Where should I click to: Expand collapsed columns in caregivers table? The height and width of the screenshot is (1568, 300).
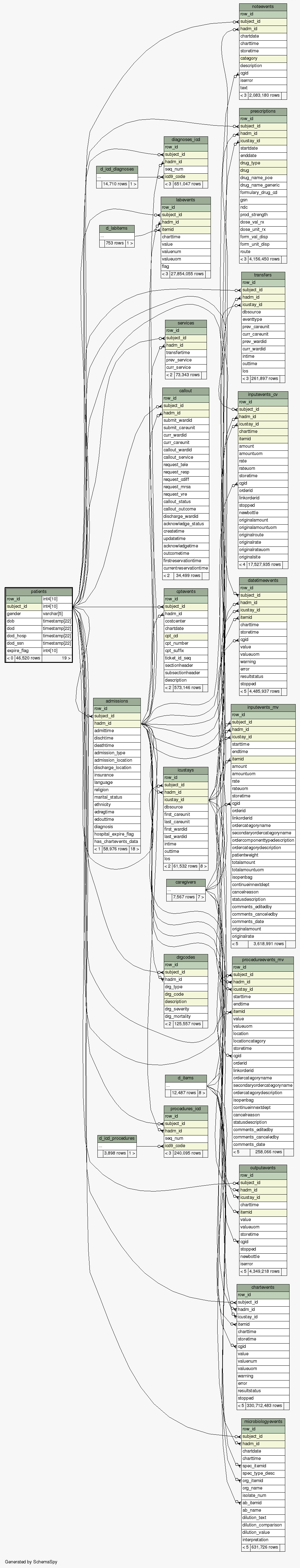(185, 889)
